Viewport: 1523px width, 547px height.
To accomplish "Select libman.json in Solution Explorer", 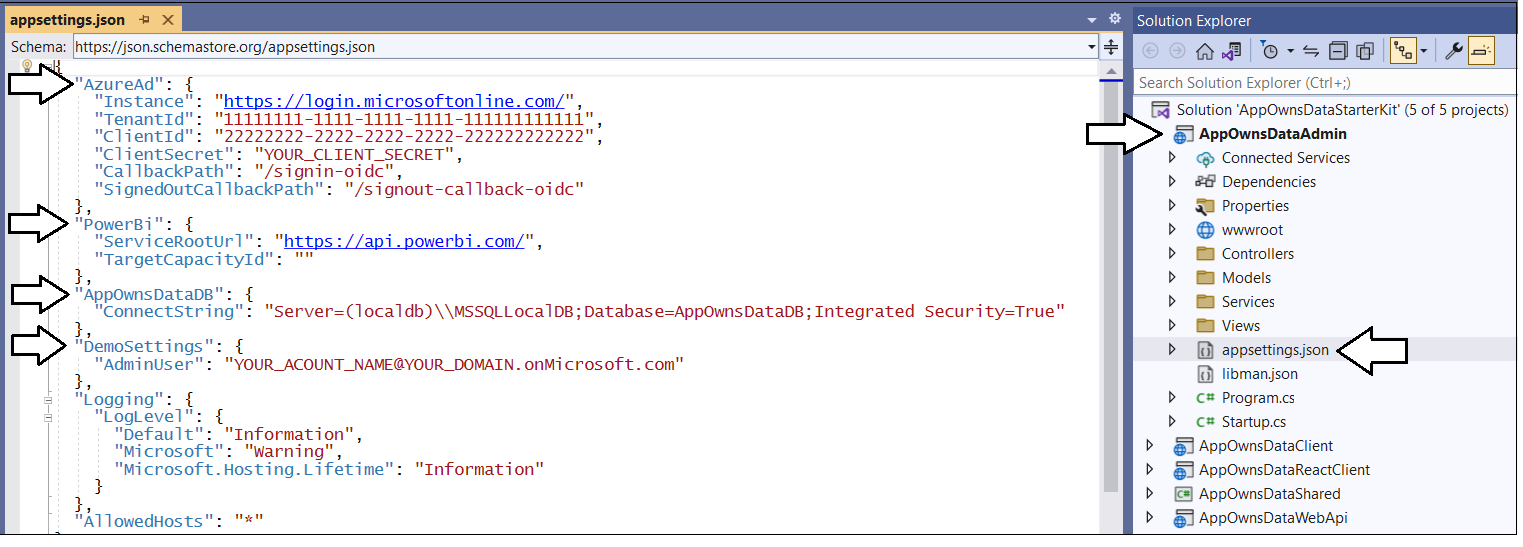I will (x=1260, y=374).
